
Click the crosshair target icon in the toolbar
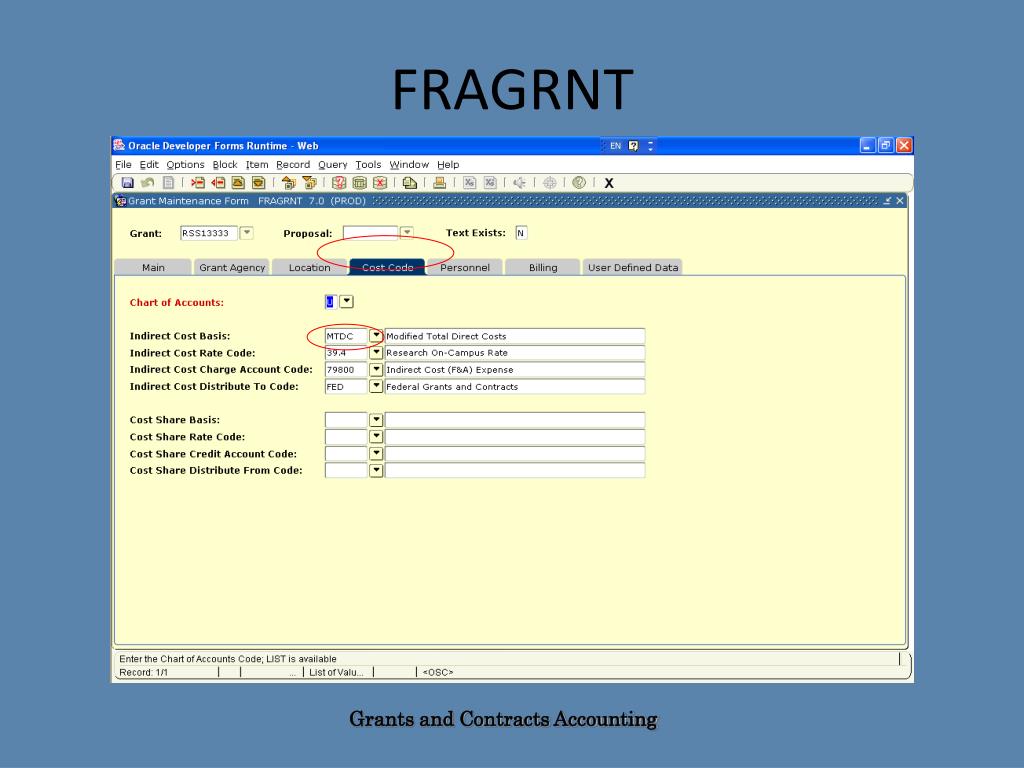(x=550, y=183)
